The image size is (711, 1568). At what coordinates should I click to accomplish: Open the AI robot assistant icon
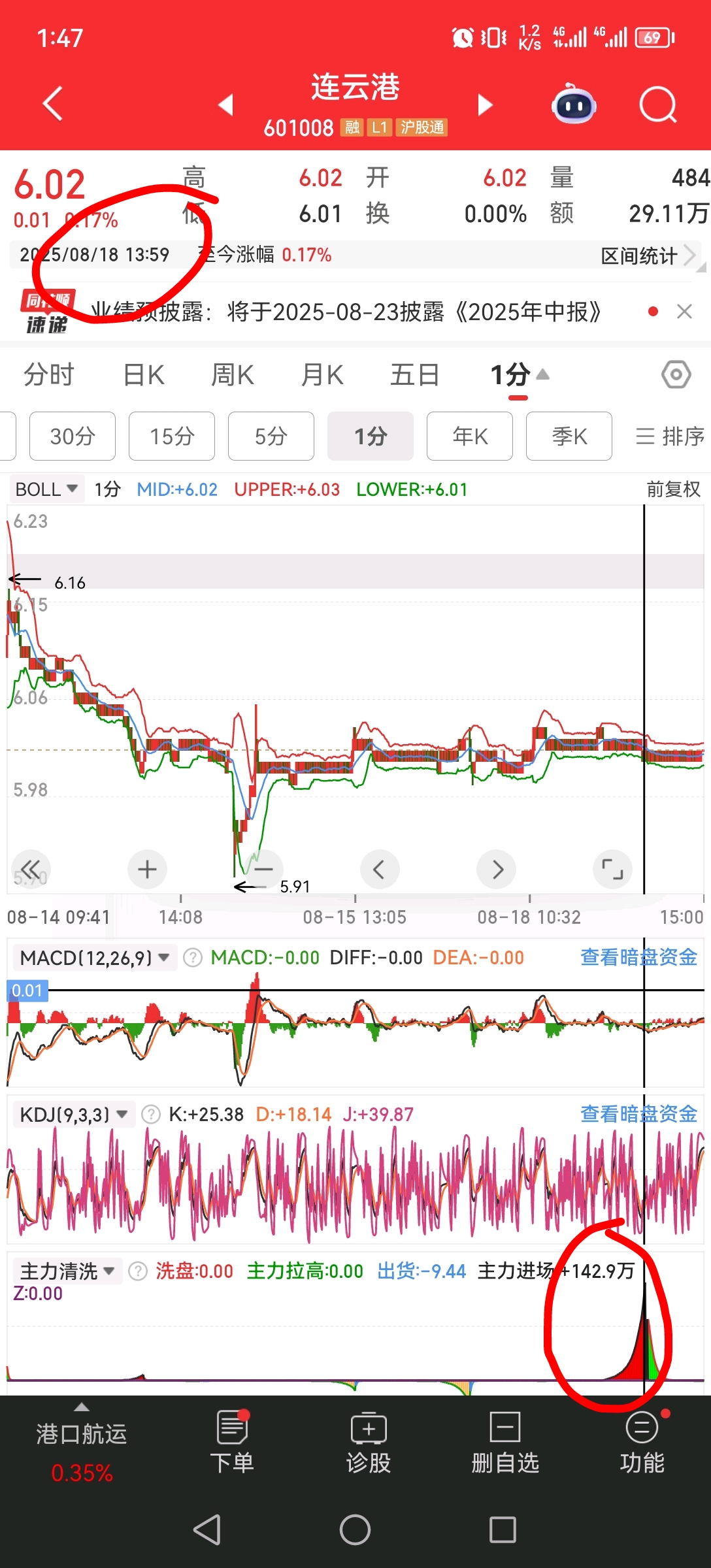[x=574, y=105]
